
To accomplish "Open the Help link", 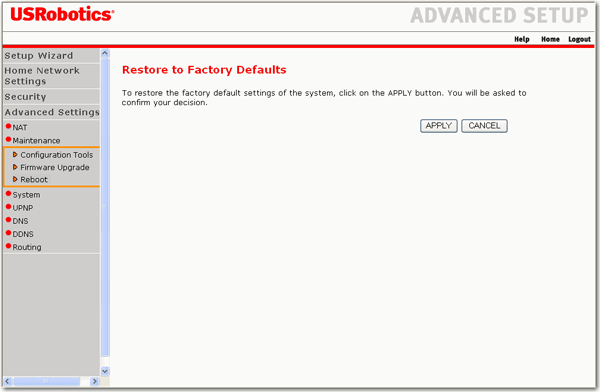I will [522, 39].
